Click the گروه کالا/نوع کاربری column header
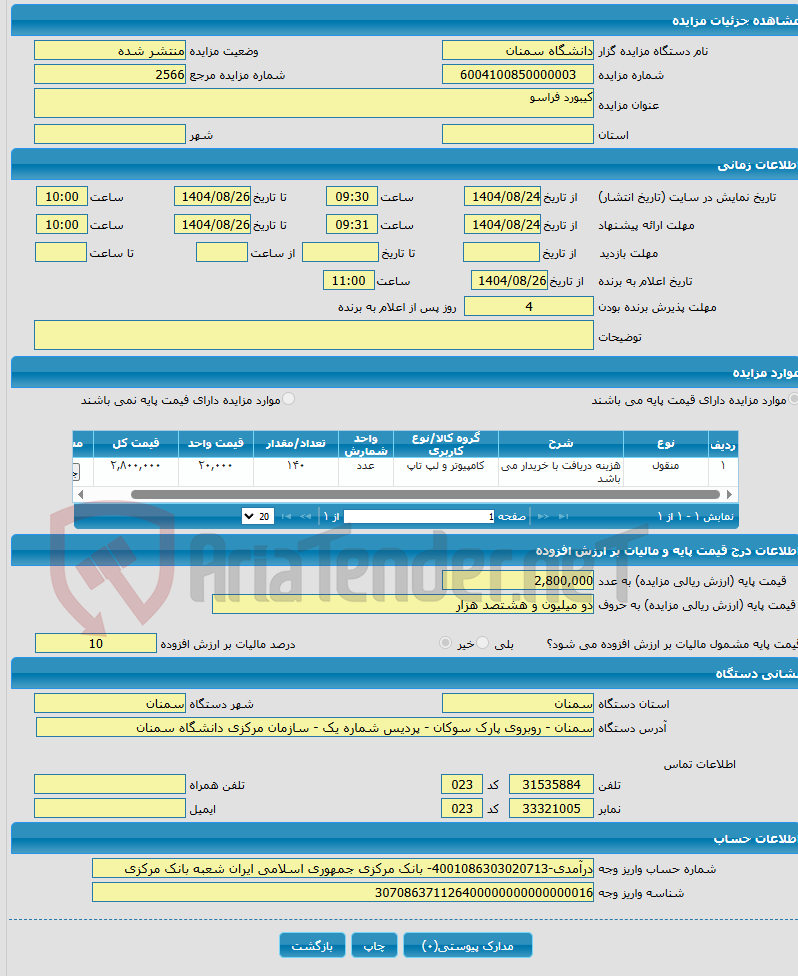The height and width of the screenshot is (976, 798). pyautogui.click(x=446, y=444)
